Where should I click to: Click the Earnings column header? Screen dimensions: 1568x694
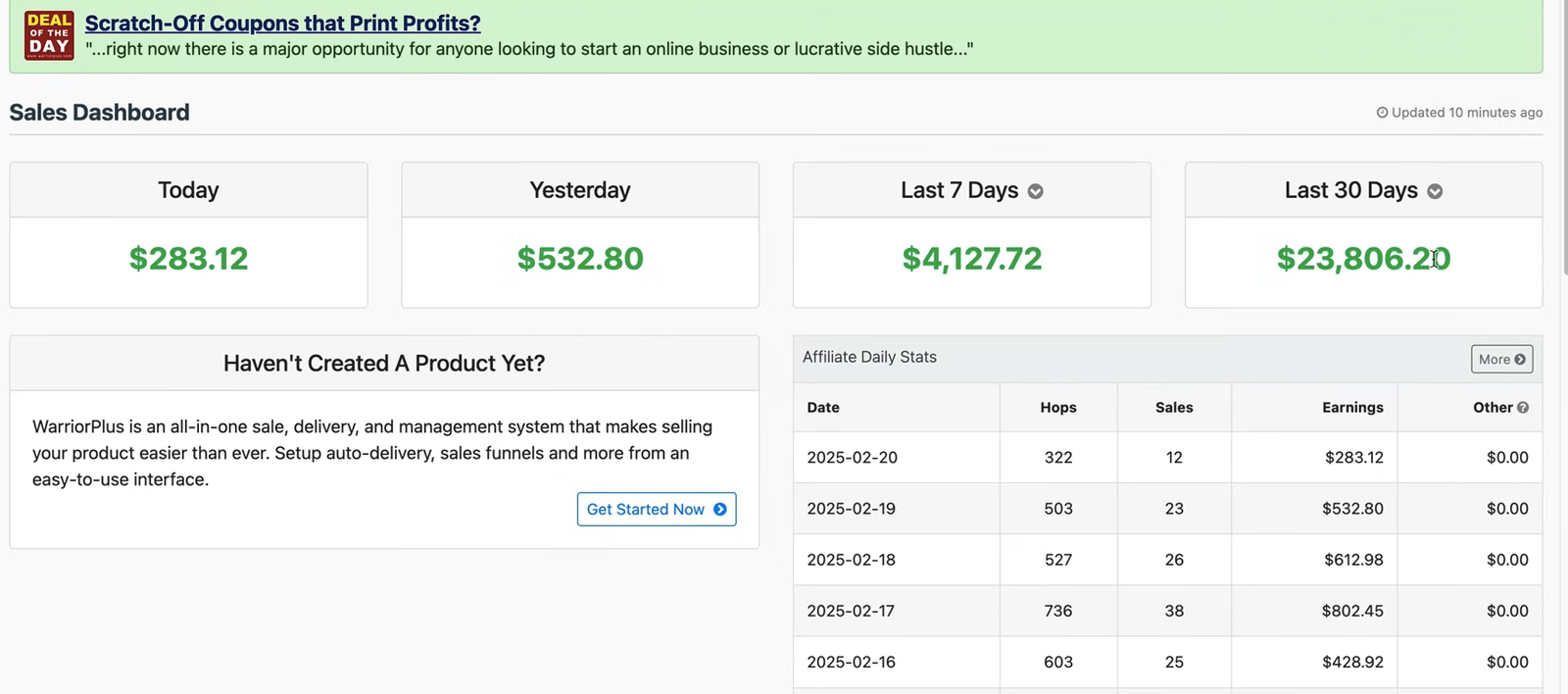pyautogui.click(x=1352, y=408)
